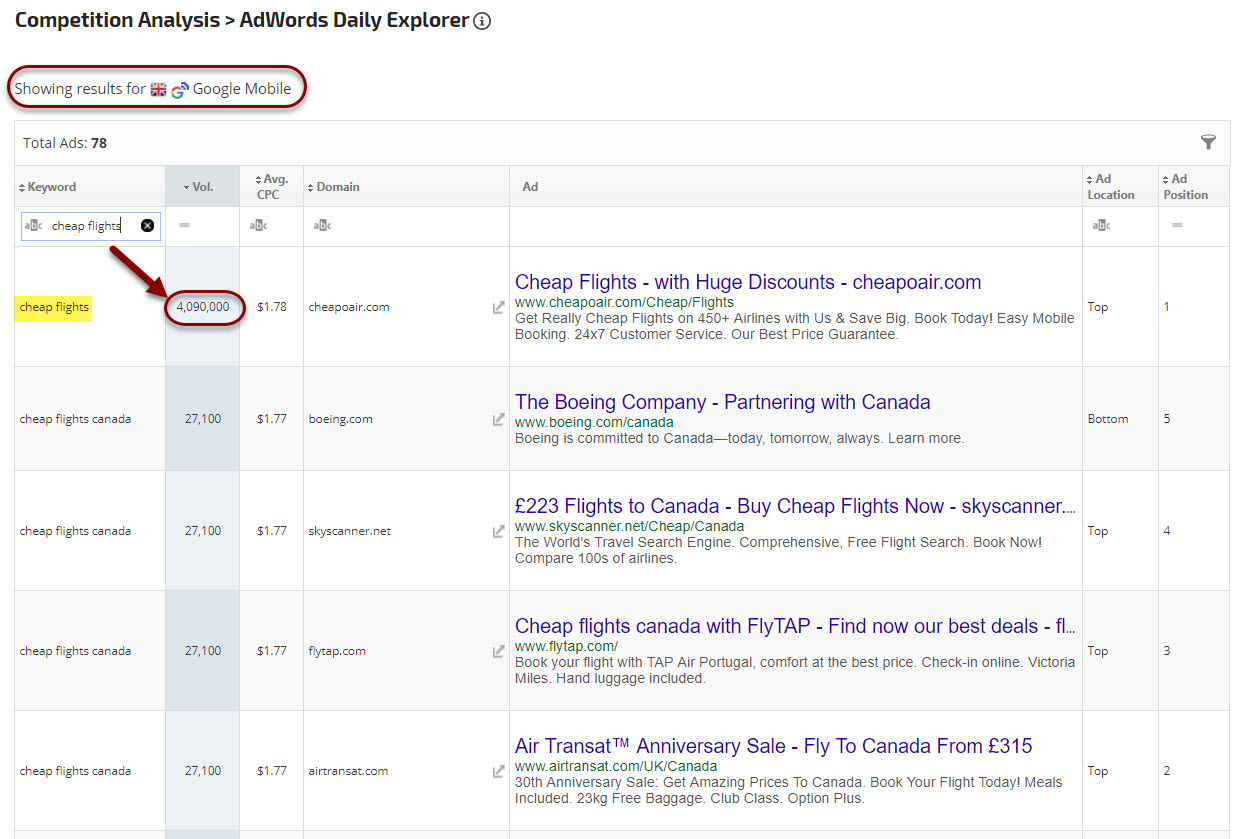Image resolution: width=1240 pixels, height=839 pixels.
Task: Click the info icon beside AdWords Daily Explorer
Action: coord(482,21)
